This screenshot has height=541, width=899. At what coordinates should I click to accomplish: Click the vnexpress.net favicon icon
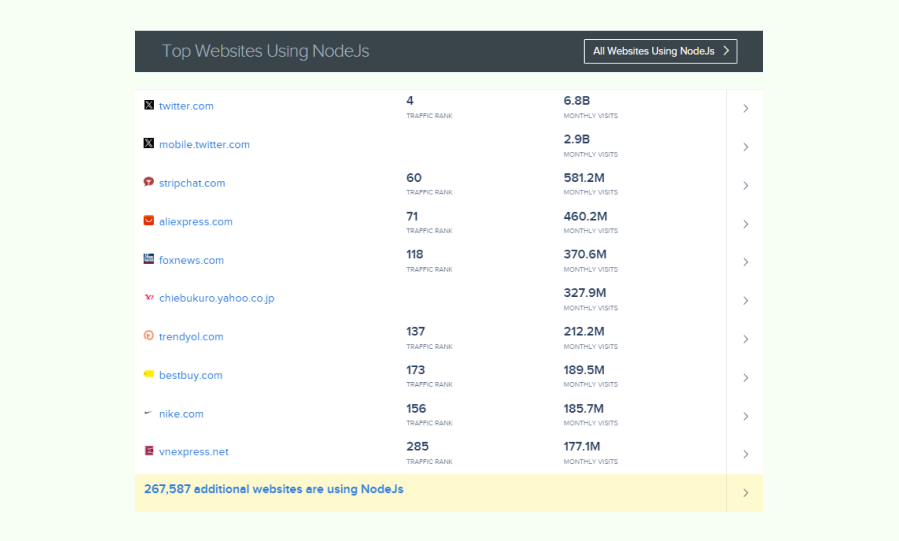(149, 450)
